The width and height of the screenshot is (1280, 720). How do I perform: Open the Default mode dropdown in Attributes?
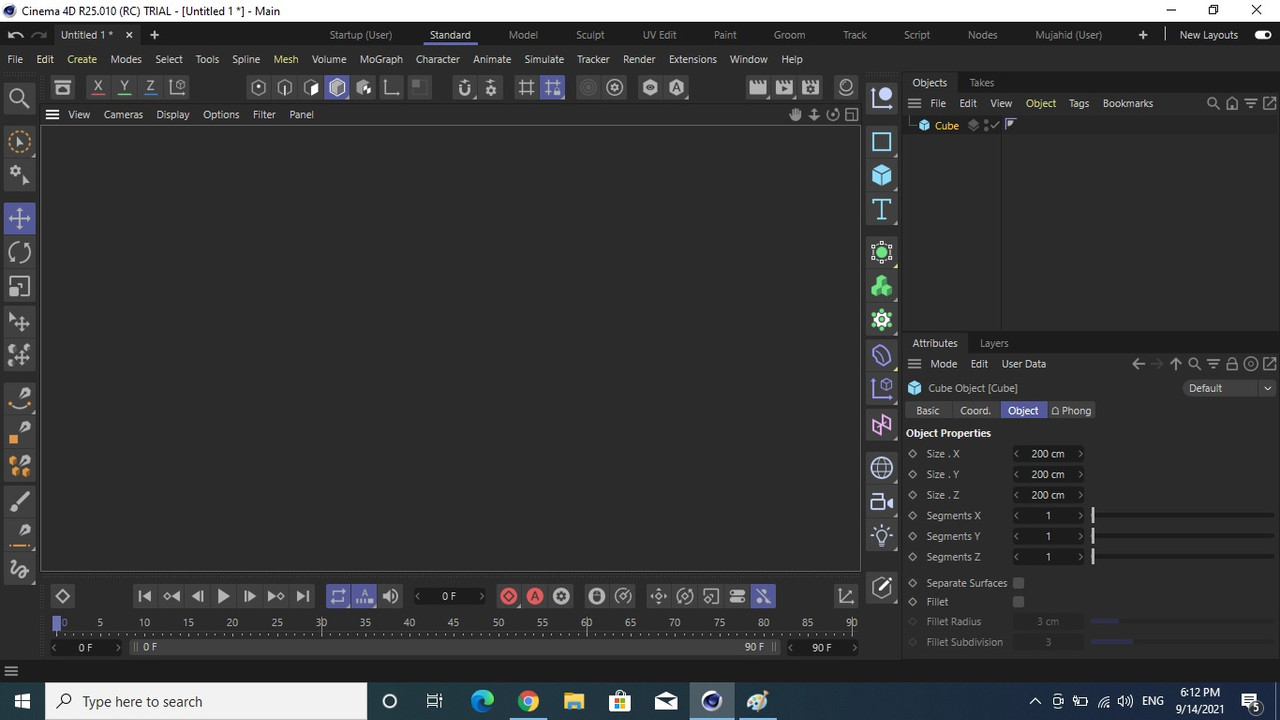tap(1228, 388)
